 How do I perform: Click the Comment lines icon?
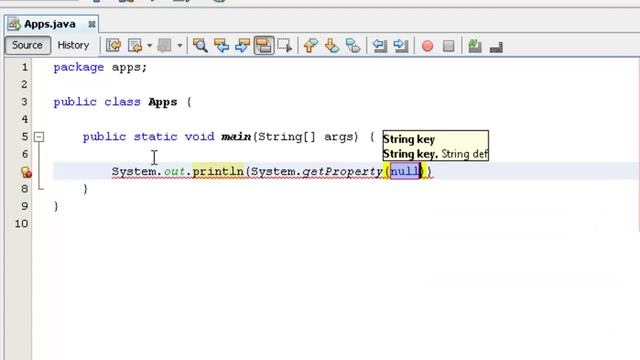tap(475, 45)
